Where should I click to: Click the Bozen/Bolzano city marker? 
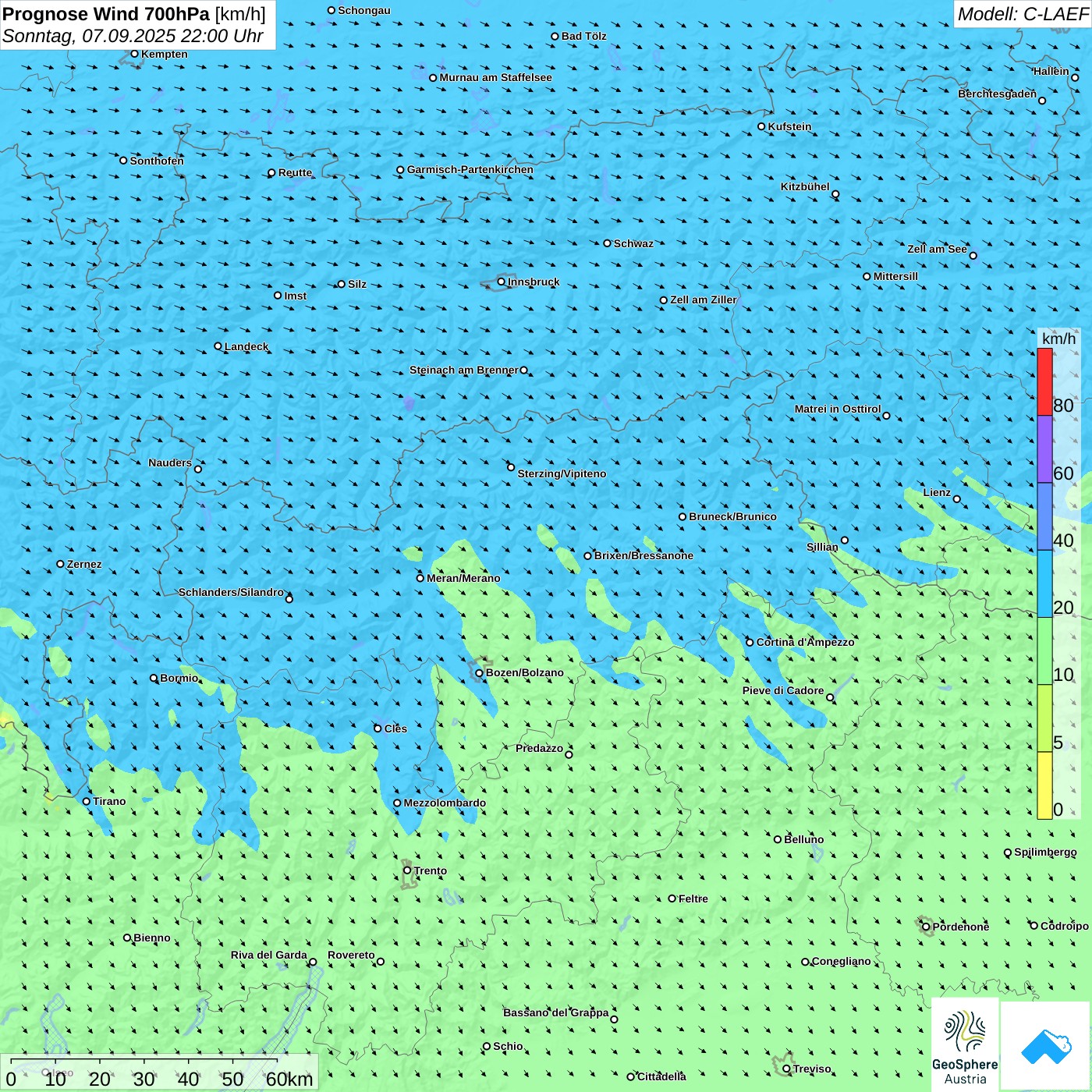pyautogui.click(x=480, y=672)
